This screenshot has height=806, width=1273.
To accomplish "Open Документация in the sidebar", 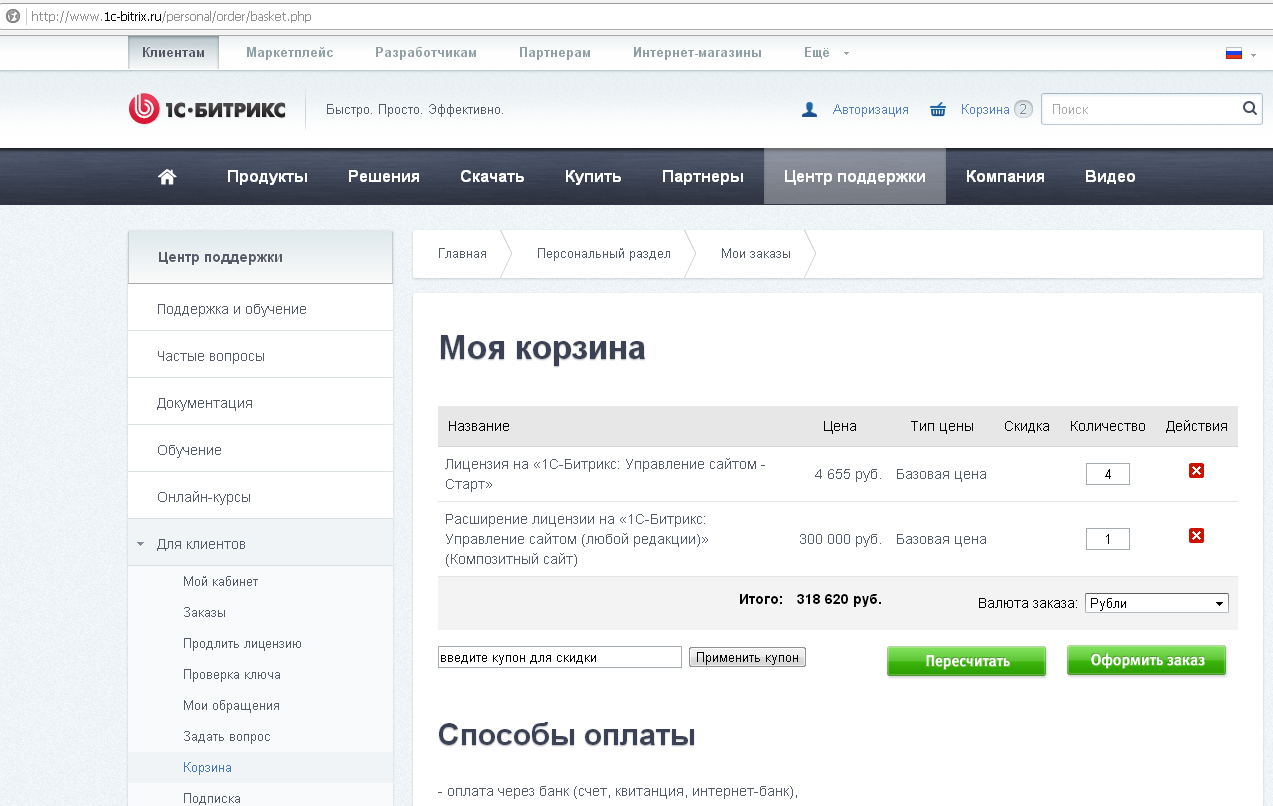I will pos(260,403).
